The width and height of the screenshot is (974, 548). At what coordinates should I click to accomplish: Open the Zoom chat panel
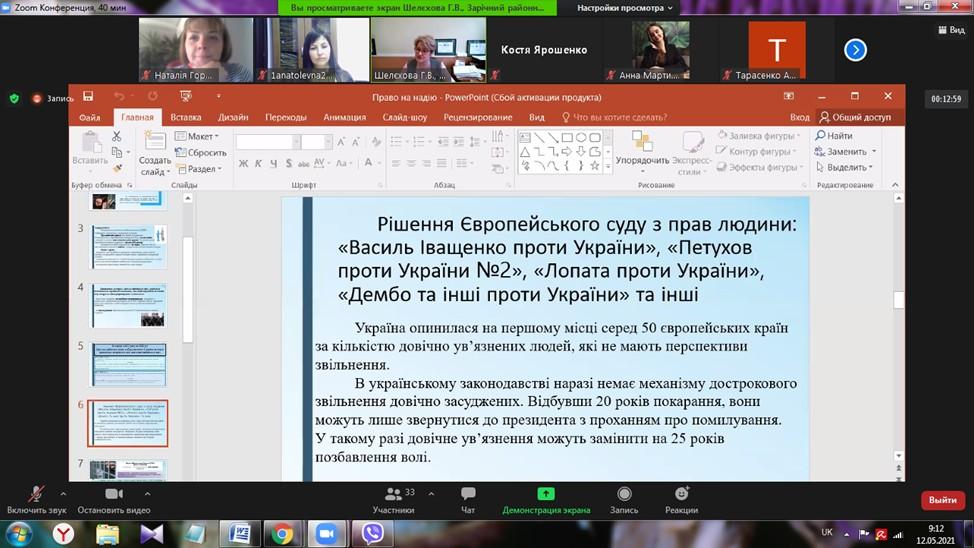point(468,495)
